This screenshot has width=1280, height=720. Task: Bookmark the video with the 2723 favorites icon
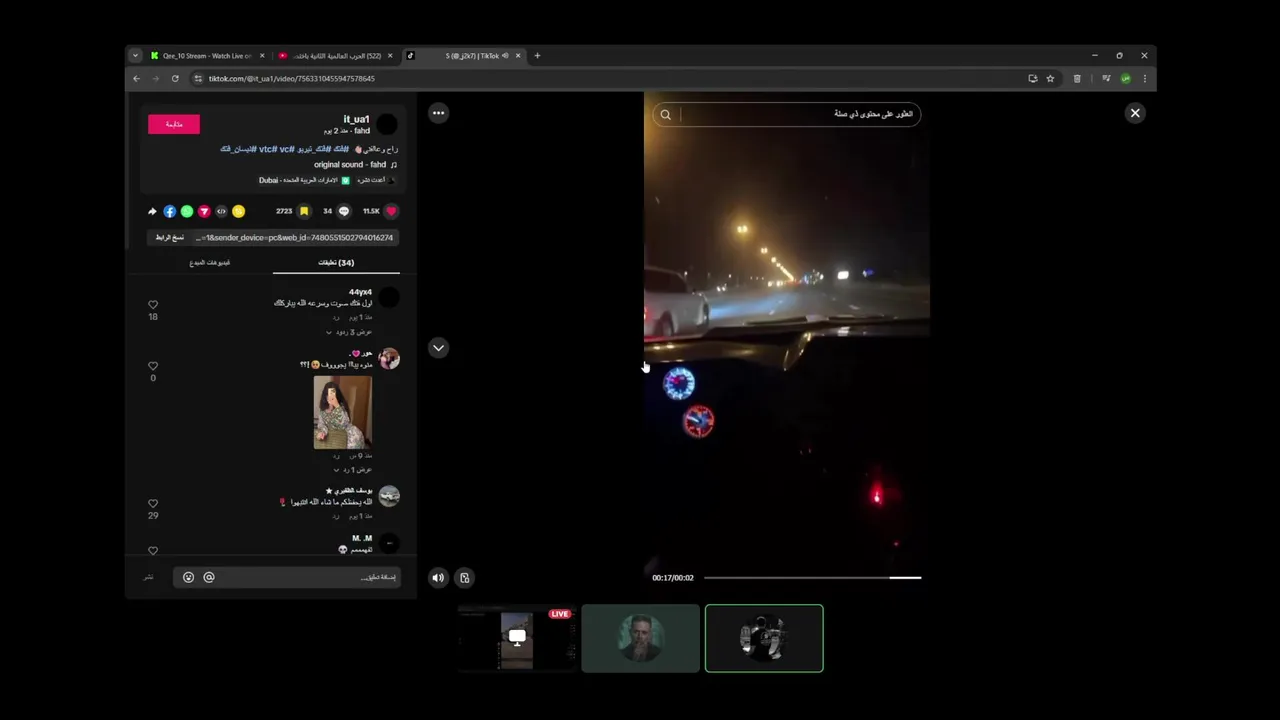[304, 211]
